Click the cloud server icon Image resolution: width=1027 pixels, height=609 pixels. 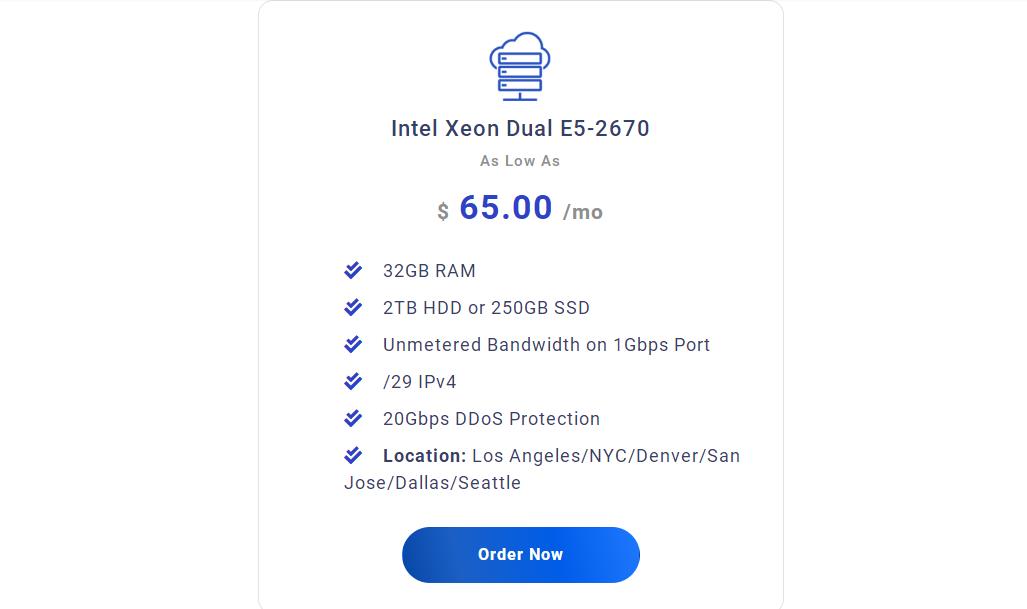coord(520,66)
